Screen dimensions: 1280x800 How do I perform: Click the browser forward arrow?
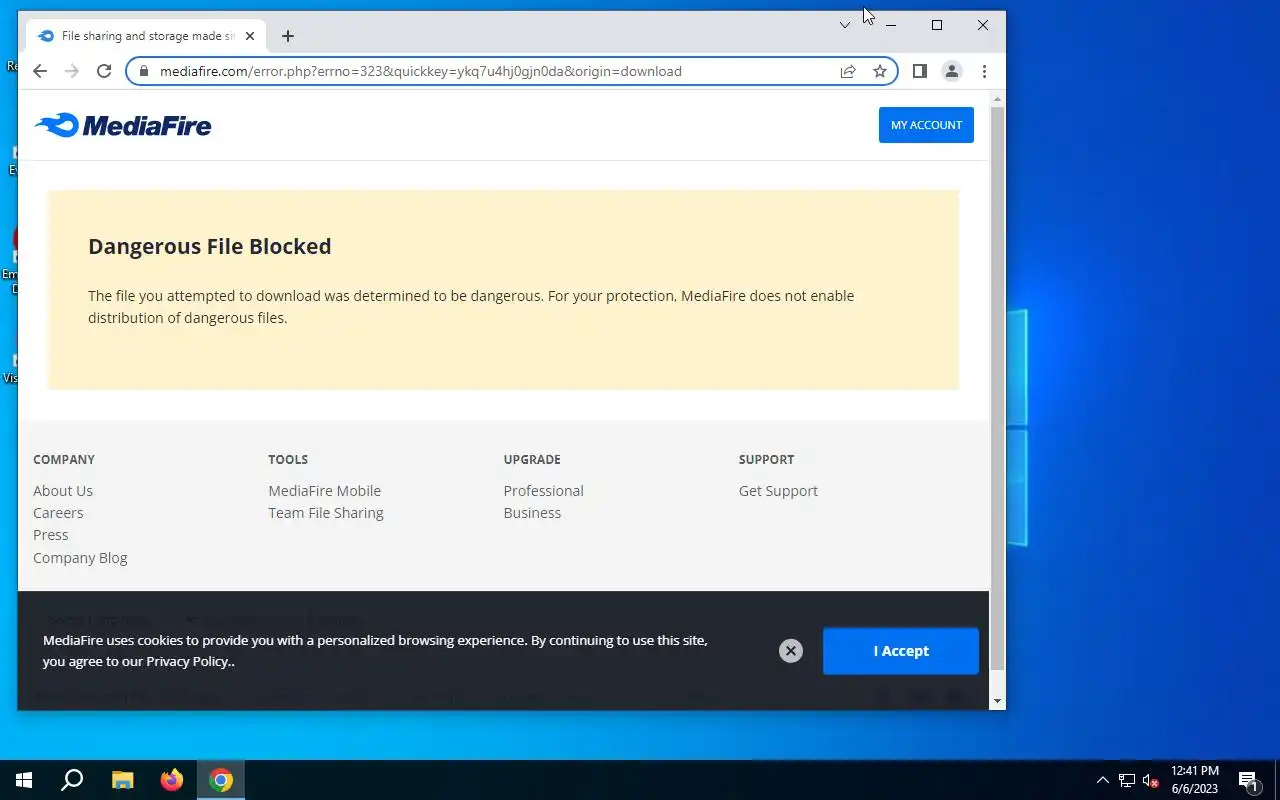coord(72,71)
